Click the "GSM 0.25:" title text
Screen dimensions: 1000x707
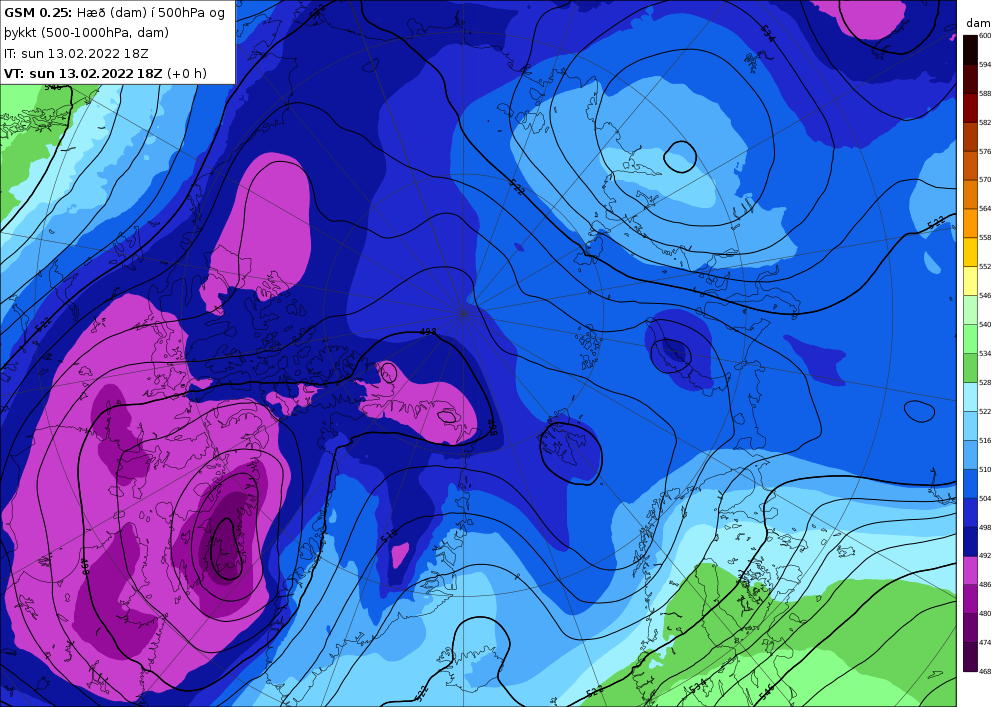pos(38,13)
